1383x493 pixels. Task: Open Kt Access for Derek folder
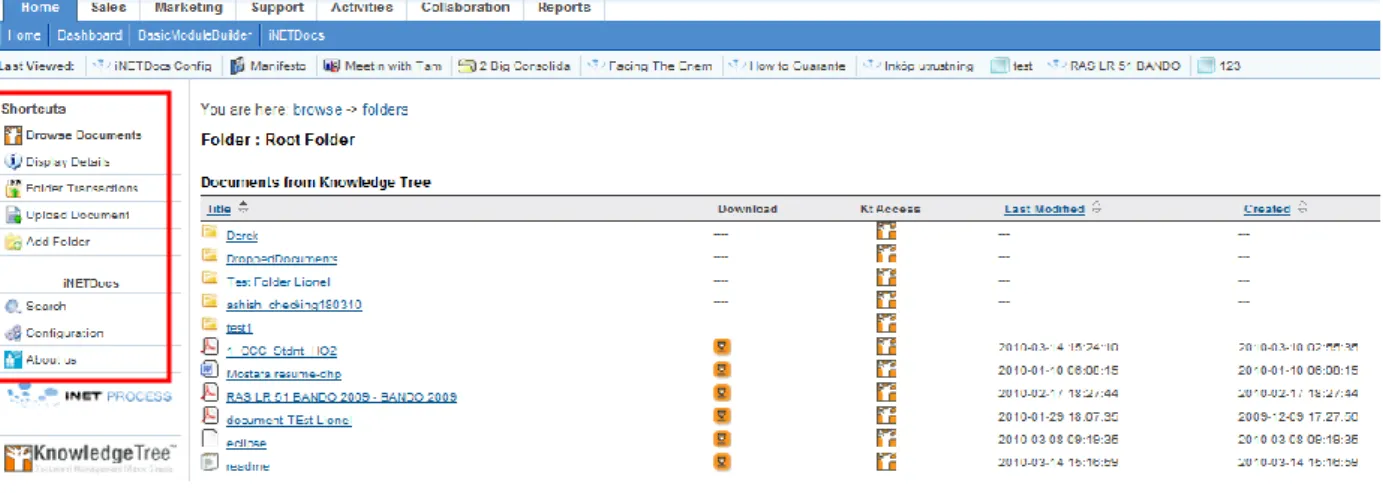pos(886,232)
